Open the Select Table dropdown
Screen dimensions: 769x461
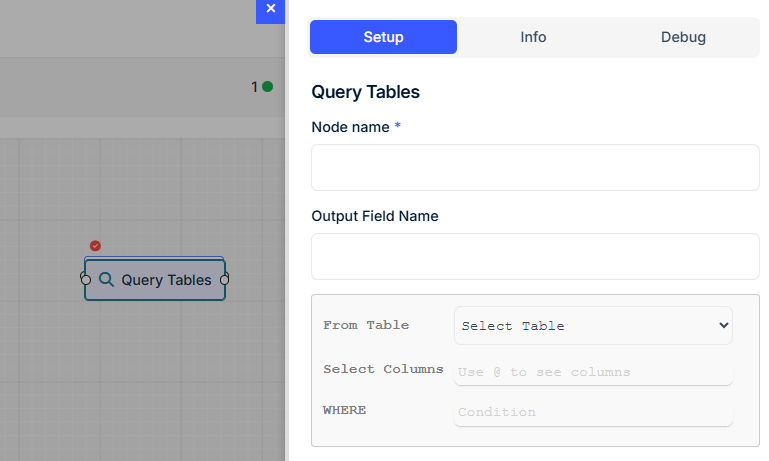(x=593, y=326)
